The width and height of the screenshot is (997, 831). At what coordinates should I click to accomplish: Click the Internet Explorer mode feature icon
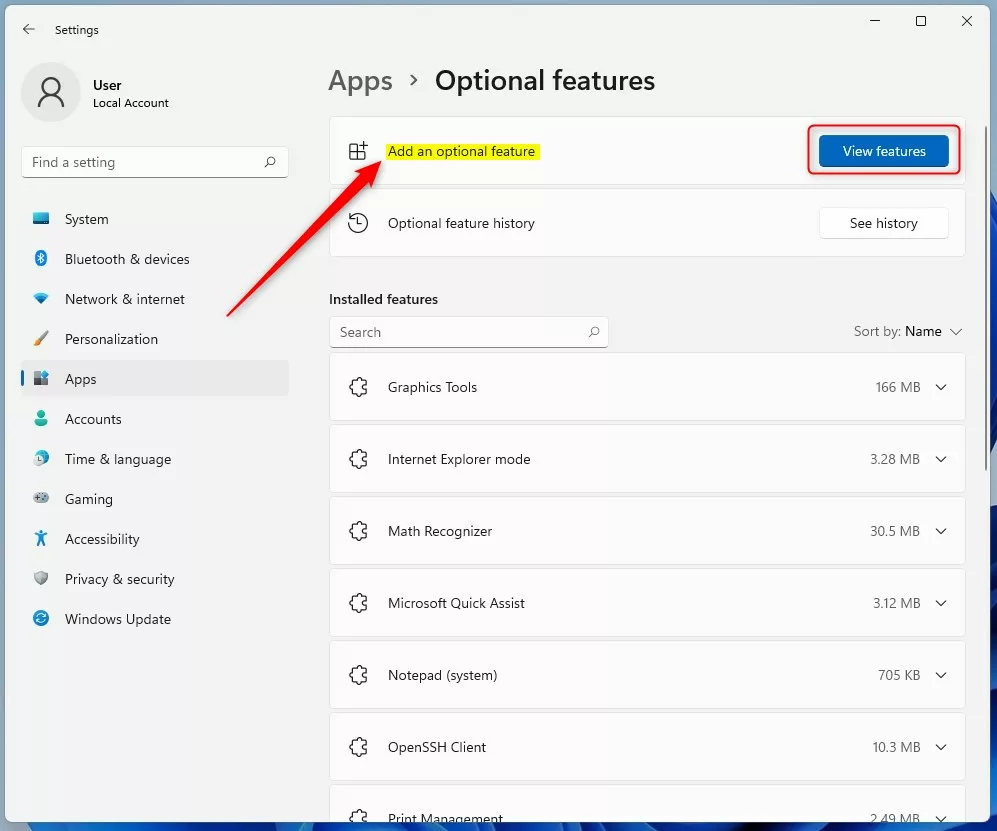pos(359,458)
